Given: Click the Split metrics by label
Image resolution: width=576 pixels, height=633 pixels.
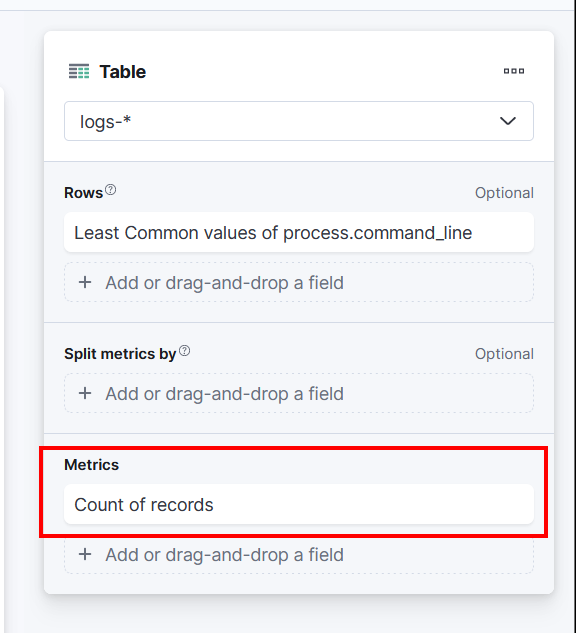Looking at the screenshot, I should 120,354.
